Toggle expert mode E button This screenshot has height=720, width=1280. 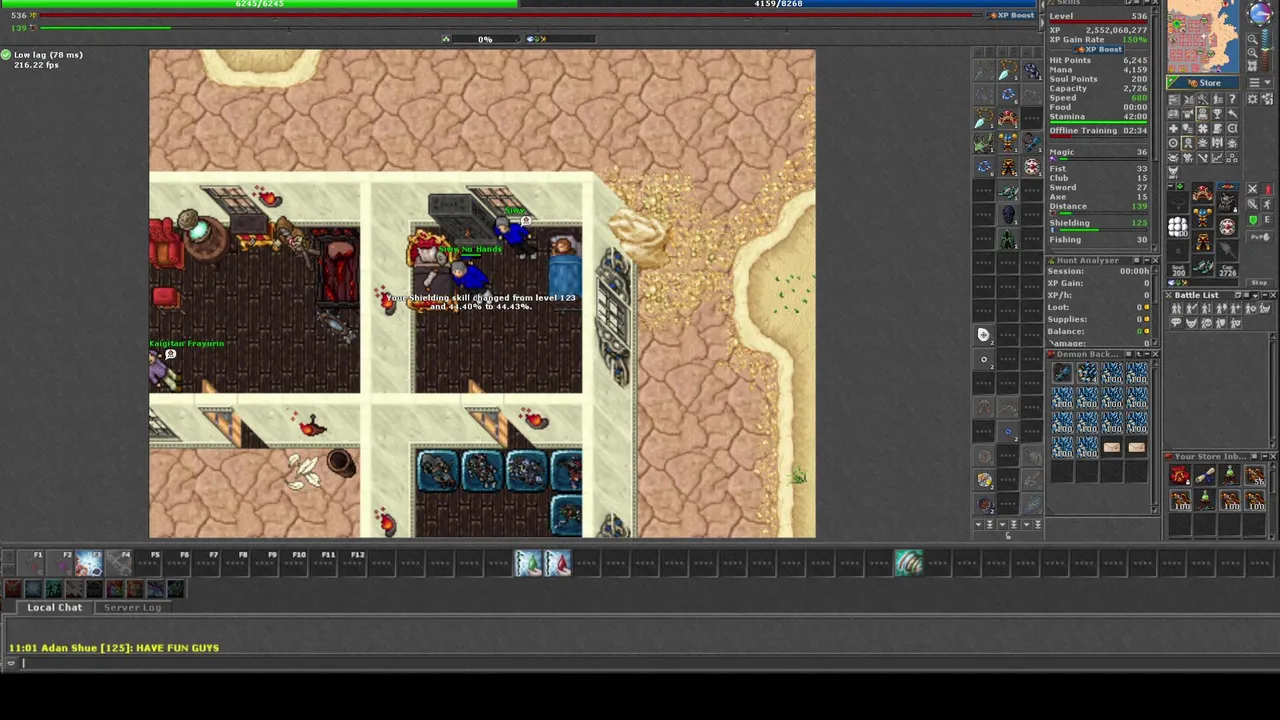[1267, 219]
